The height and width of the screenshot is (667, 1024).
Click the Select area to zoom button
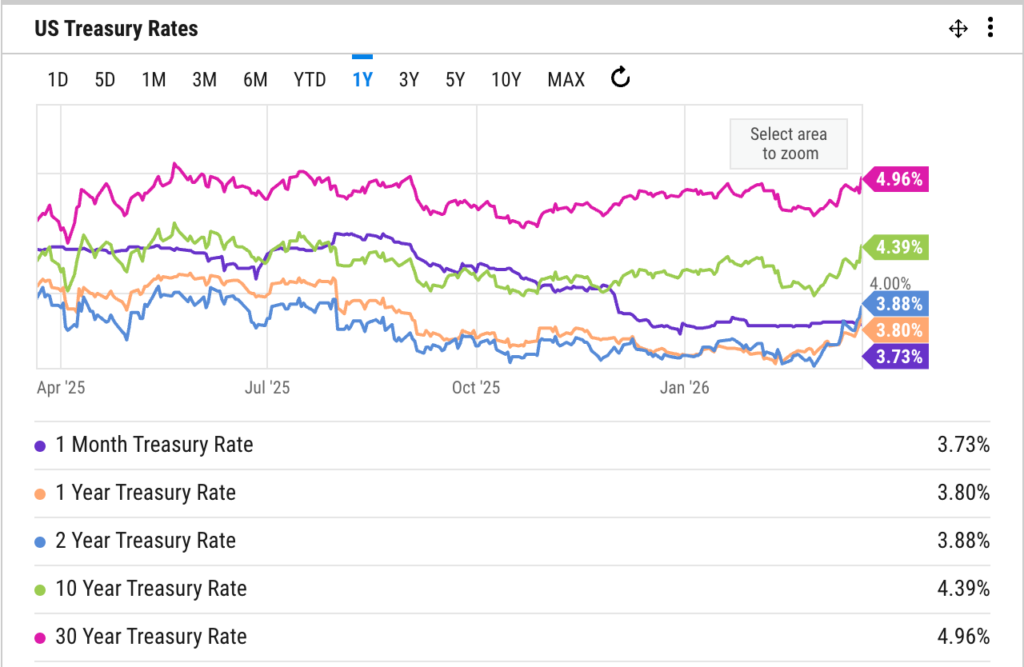pos(789,144)
